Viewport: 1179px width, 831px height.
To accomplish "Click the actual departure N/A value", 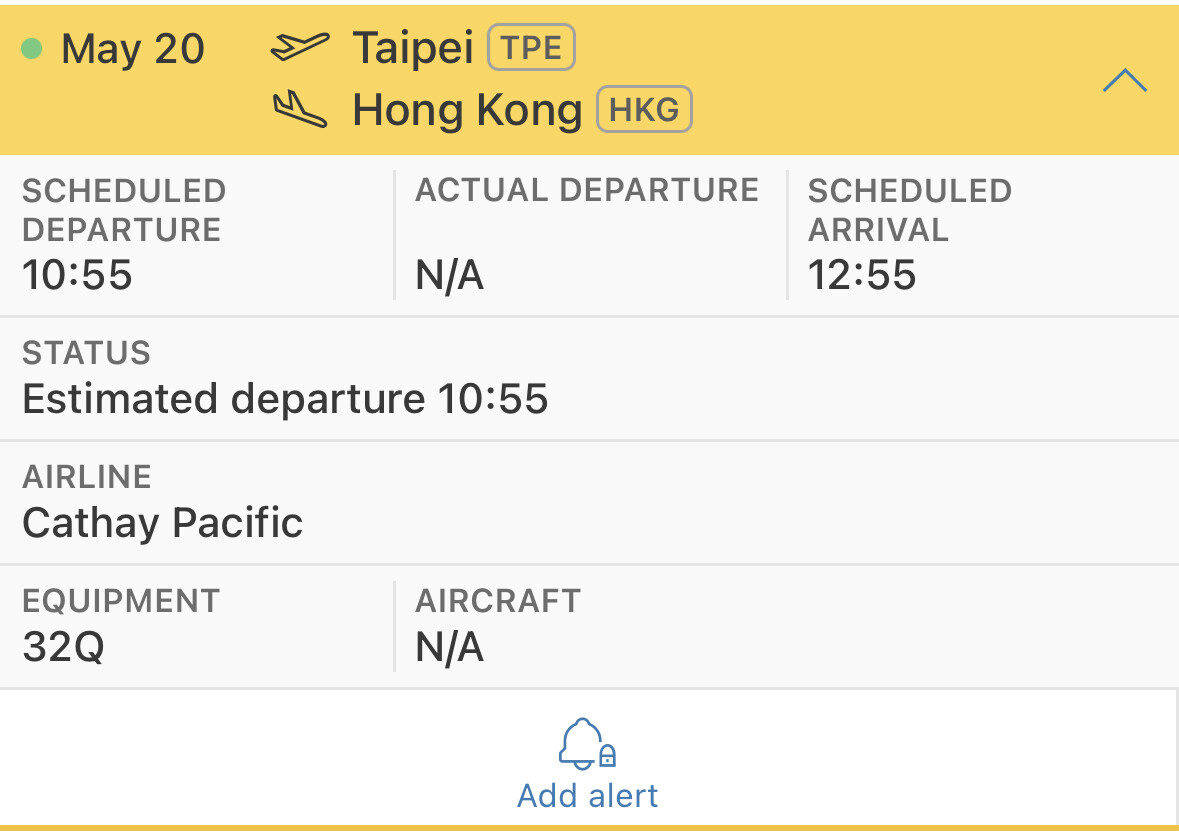I will tap(450, 276).
